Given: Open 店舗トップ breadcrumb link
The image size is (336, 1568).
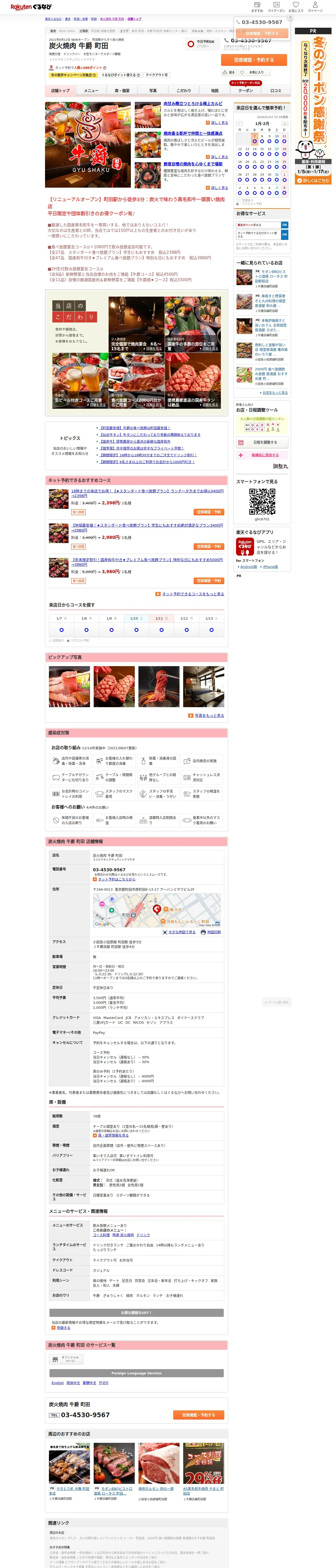Looking at the screenshot, I should coord(135,19).
